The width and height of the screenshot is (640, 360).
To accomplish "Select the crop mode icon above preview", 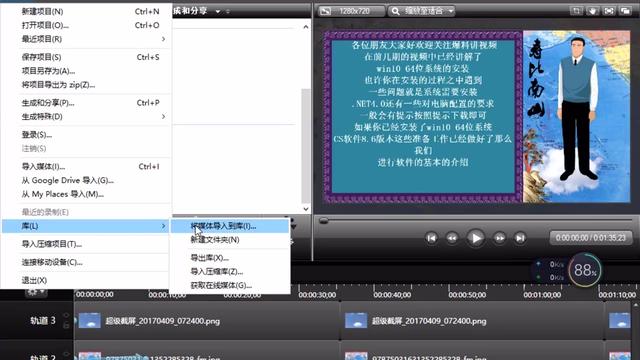I will pos(576,11).
